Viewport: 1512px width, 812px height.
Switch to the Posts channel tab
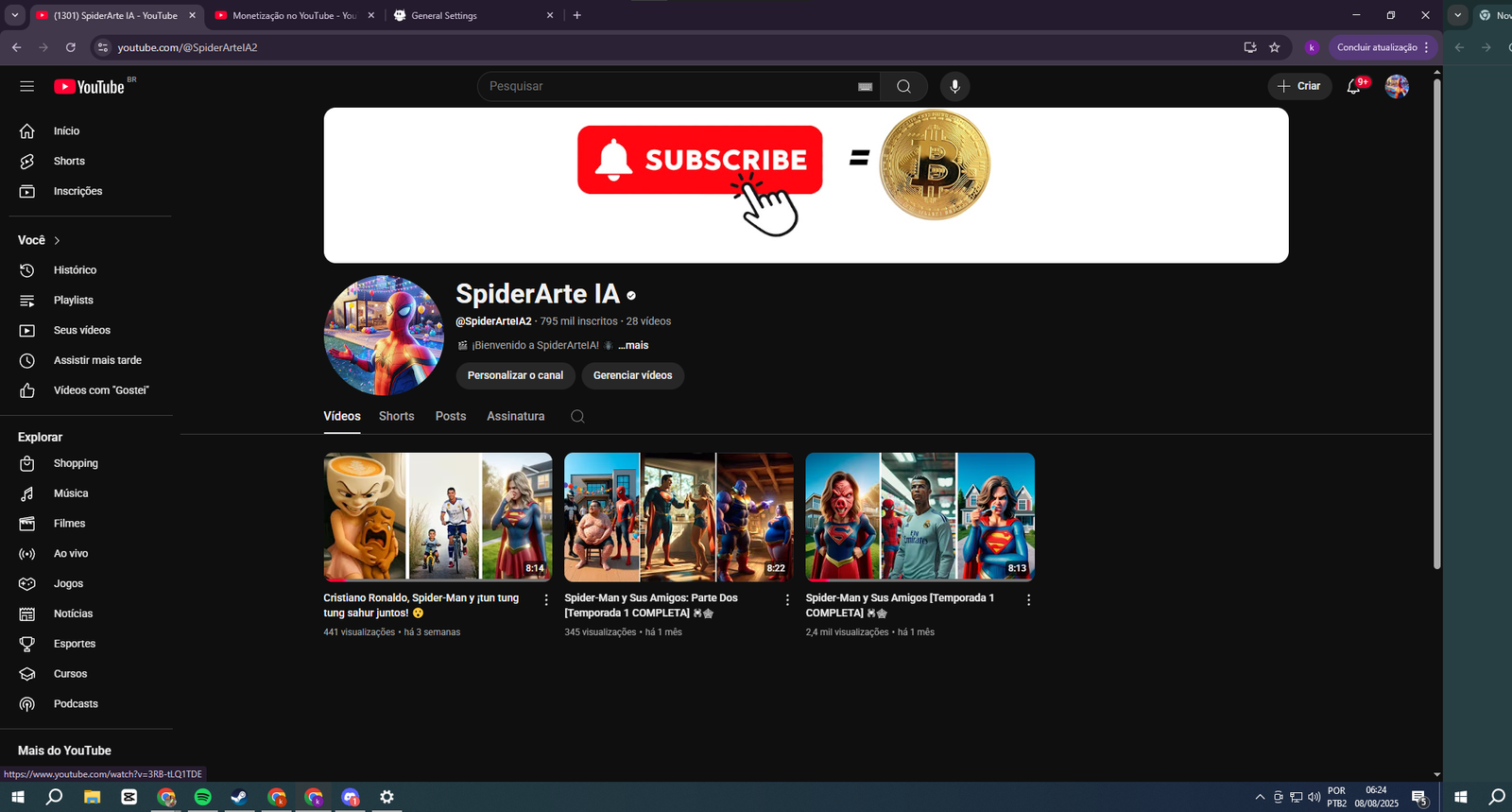click(x=451, y=417)
